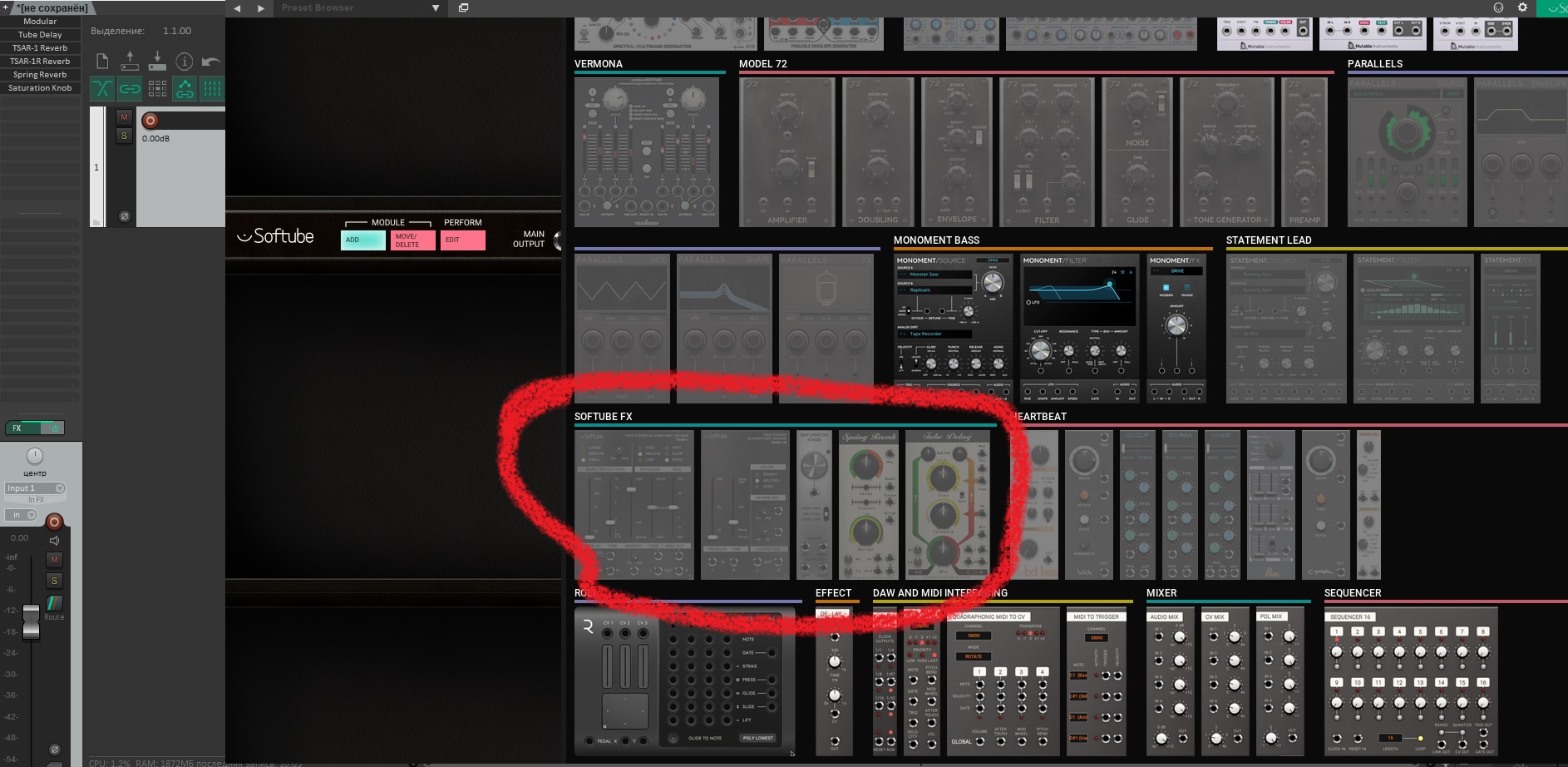This screenshot has height=767, width=1568.
Task: Click the MAIN OUTPUT knob
Action: tap(558, 240)
